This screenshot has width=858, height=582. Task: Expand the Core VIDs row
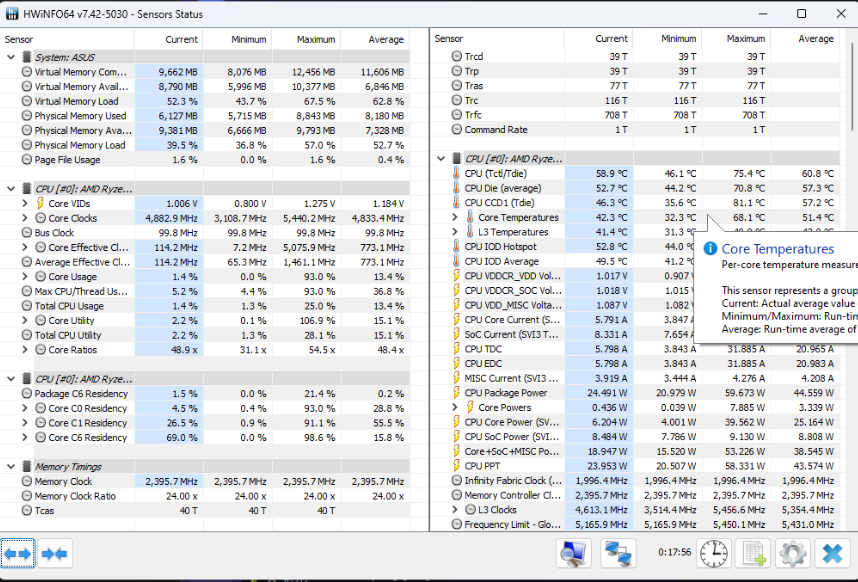tap(24, 203)
